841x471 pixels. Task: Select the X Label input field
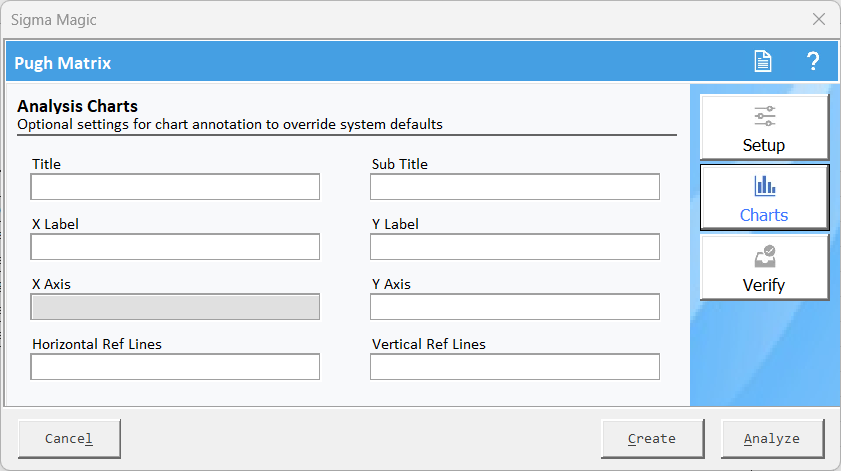click(x=175, y=247)
